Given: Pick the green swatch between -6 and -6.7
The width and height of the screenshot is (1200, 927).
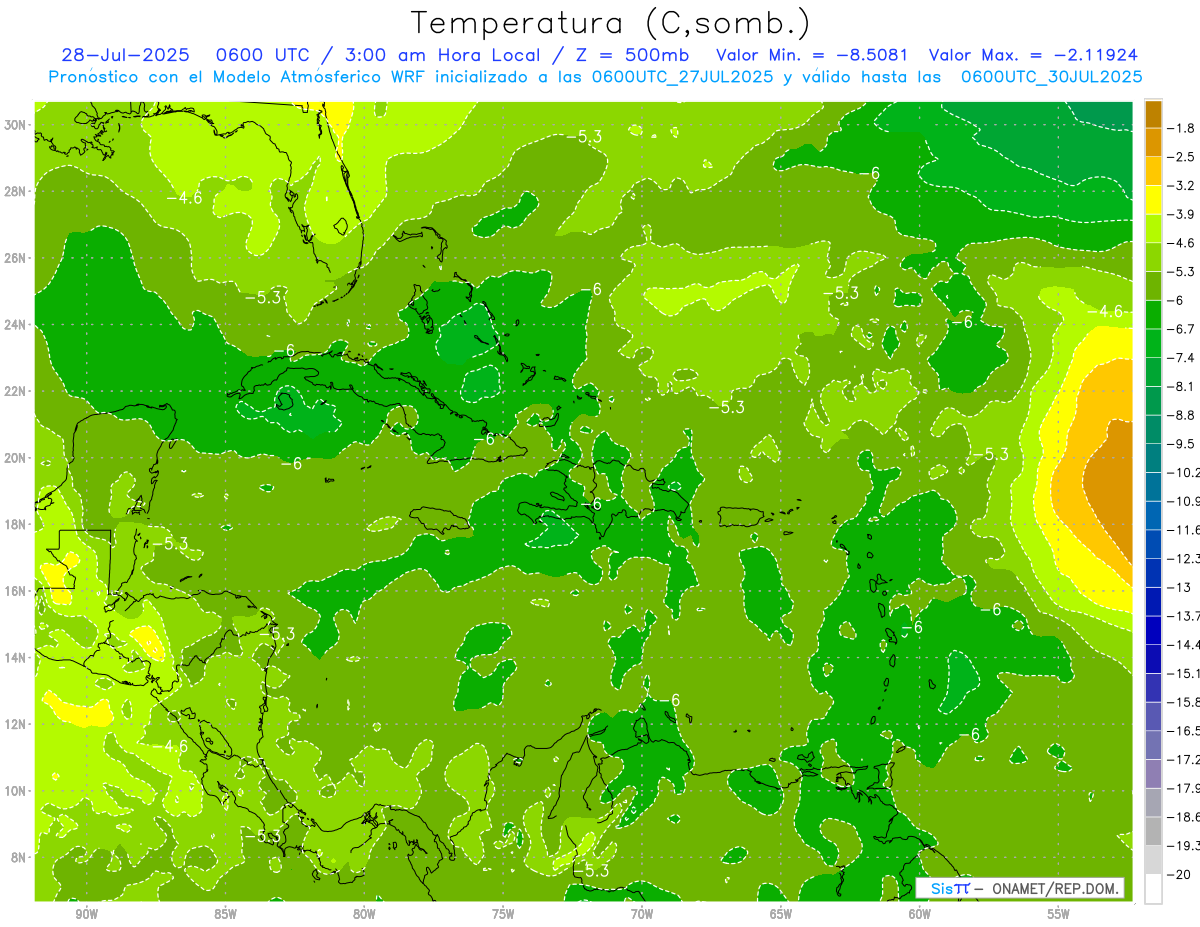Looking at the screenshot, I should (x=1153, y=314).
